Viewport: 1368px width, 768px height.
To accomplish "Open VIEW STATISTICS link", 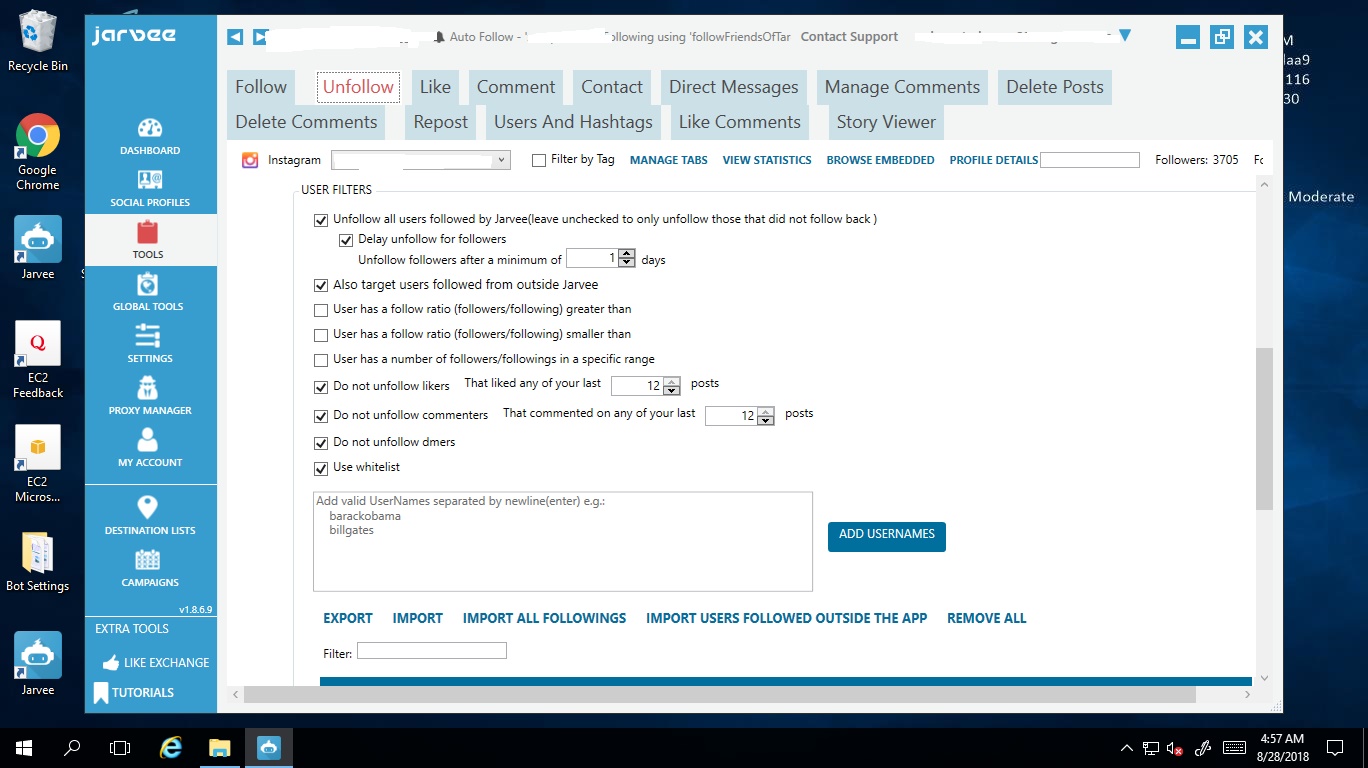I will tap(767, 160).
